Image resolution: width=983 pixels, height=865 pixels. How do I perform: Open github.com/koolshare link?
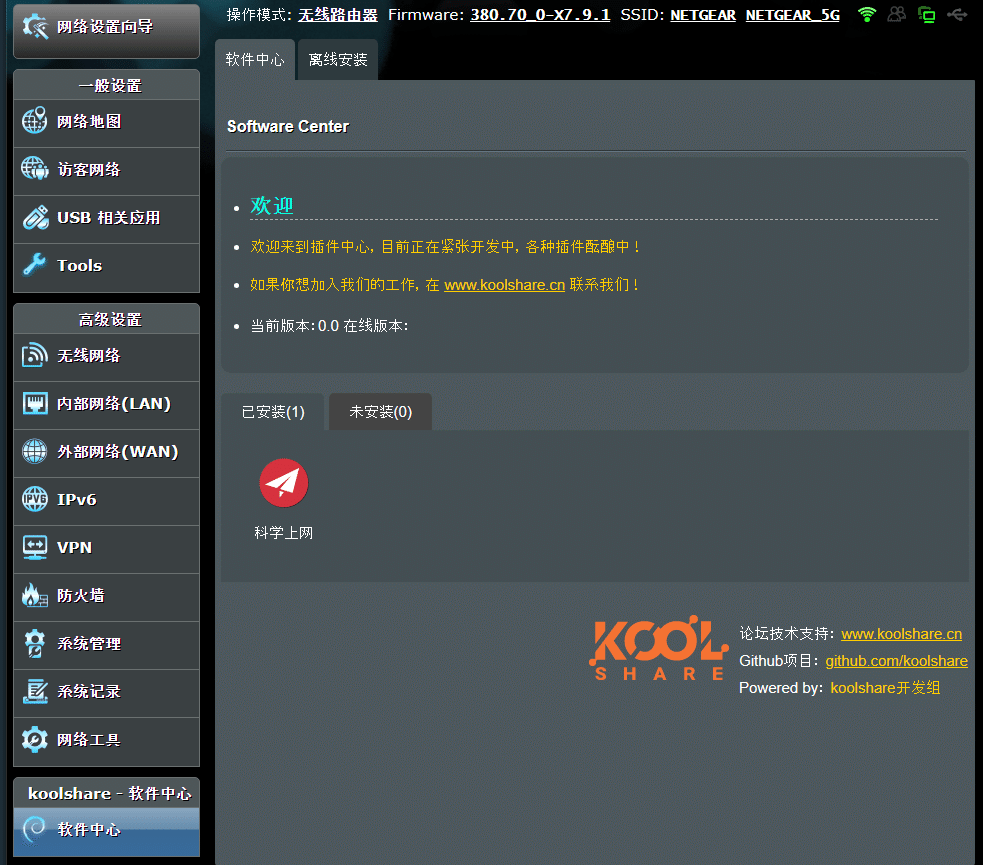[x=896, y=661]
